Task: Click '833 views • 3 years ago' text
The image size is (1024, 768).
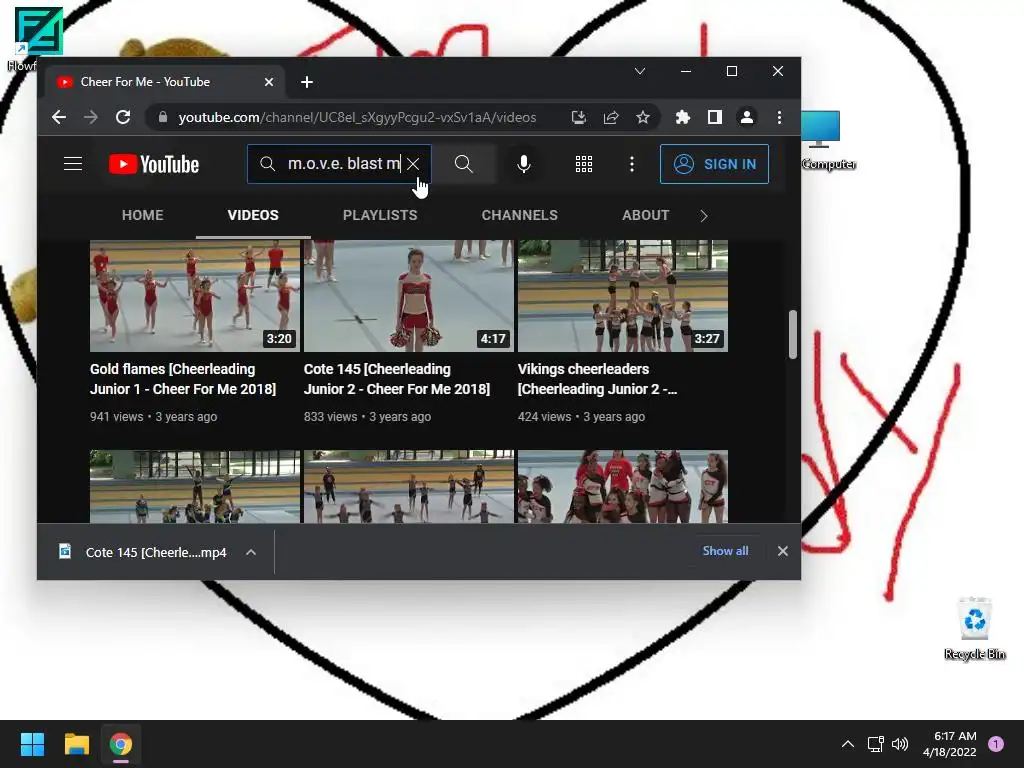Action: tap(367, 417)
